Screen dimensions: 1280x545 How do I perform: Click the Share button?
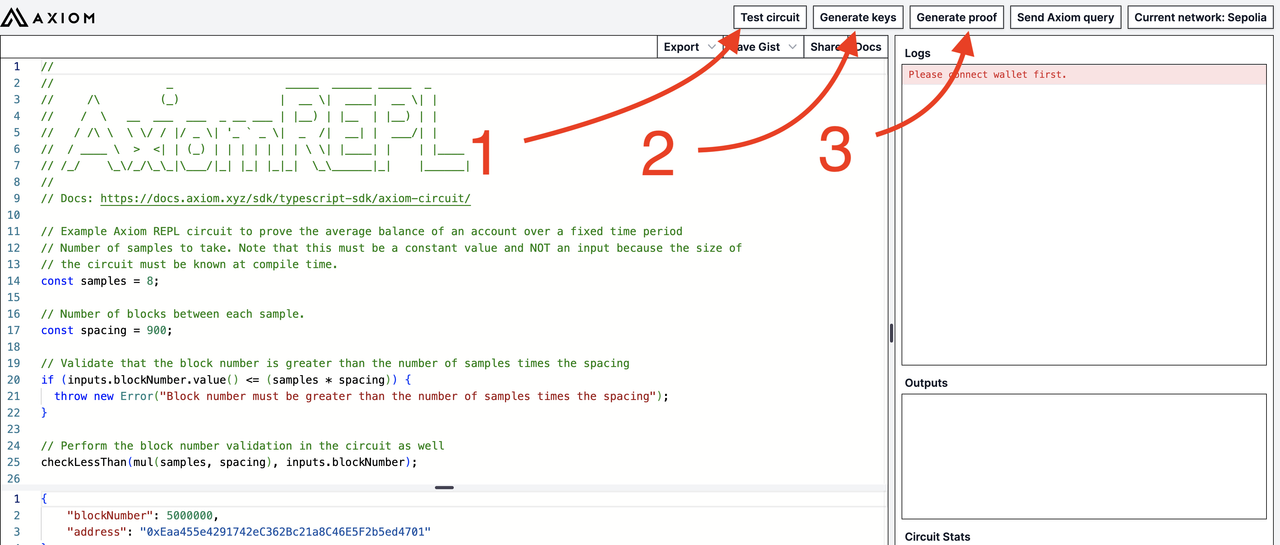point(827,47)
